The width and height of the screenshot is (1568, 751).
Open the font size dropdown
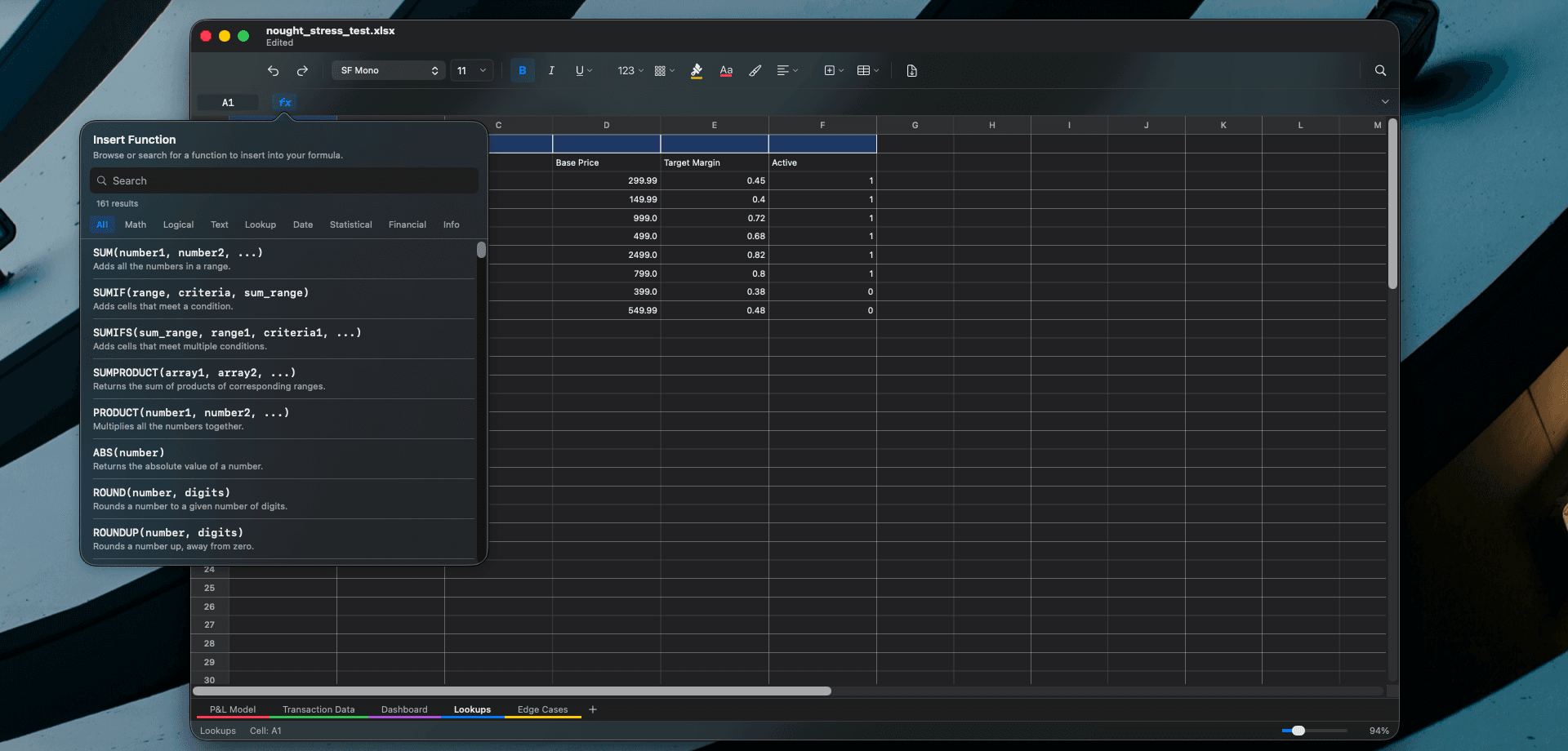pyautogui.click(x=471, y=70)
